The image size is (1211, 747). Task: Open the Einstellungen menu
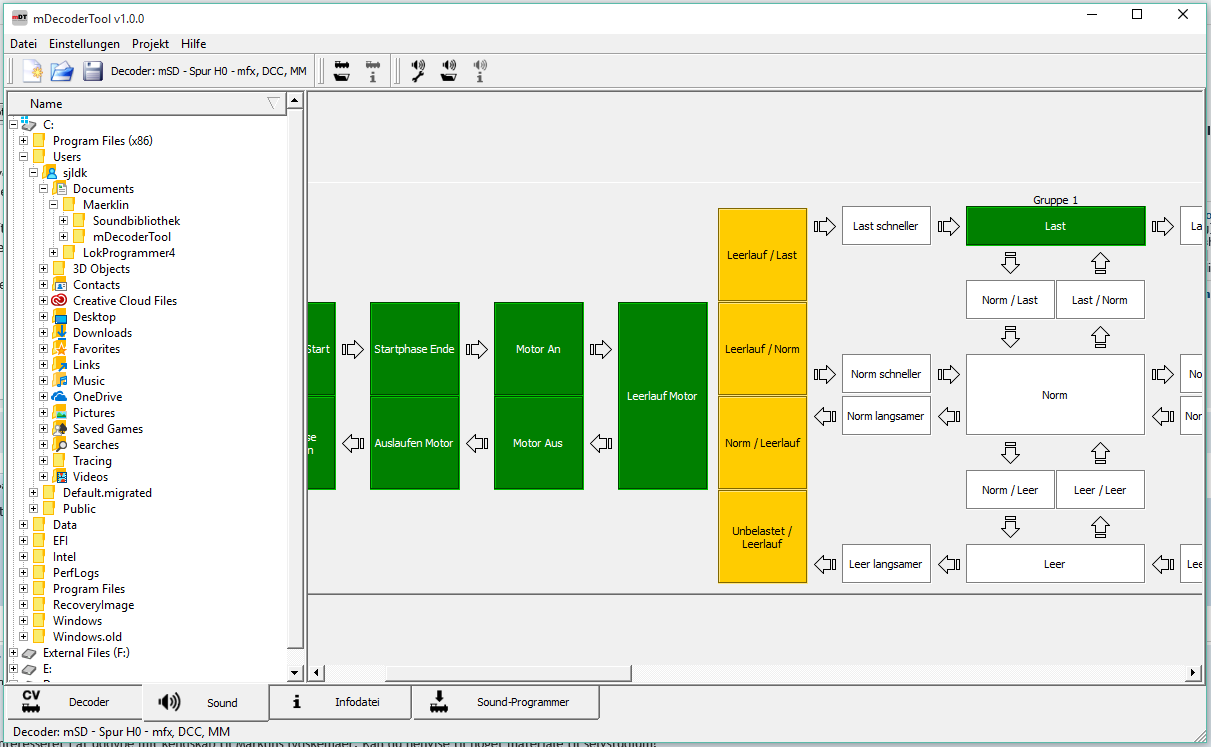tap(84, 44)
